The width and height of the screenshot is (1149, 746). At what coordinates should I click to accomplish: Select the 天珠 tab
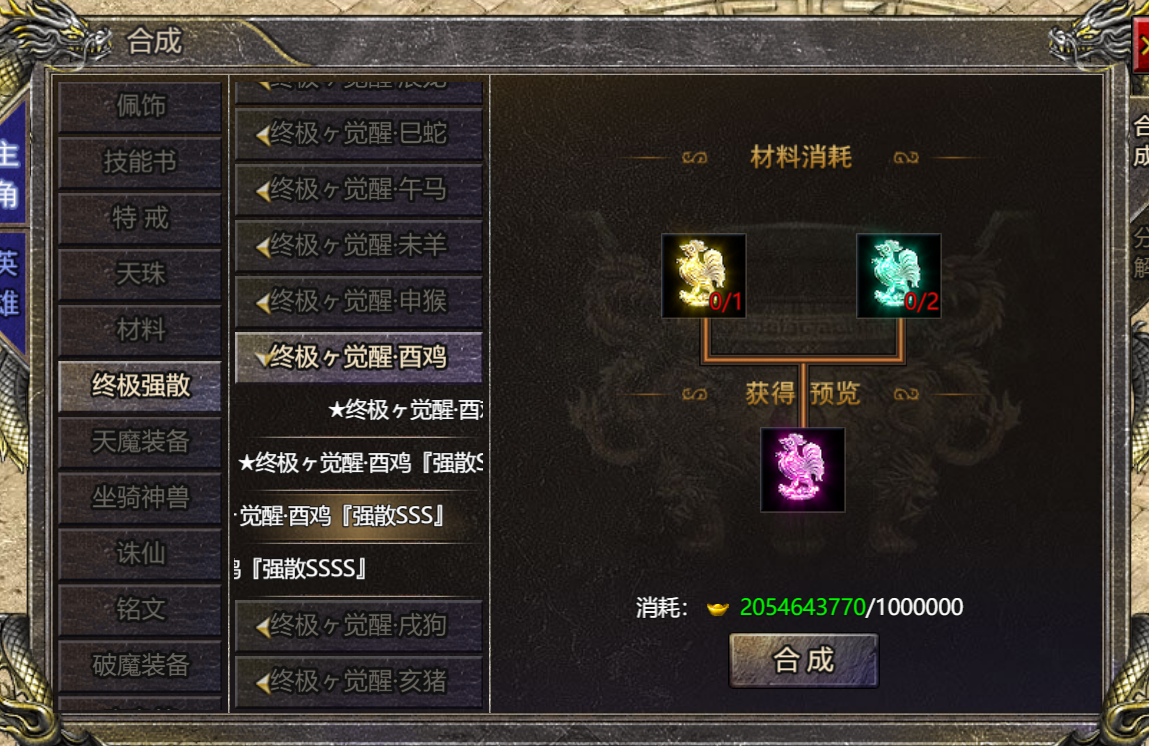pyautogui.click(x=140, y=274)
